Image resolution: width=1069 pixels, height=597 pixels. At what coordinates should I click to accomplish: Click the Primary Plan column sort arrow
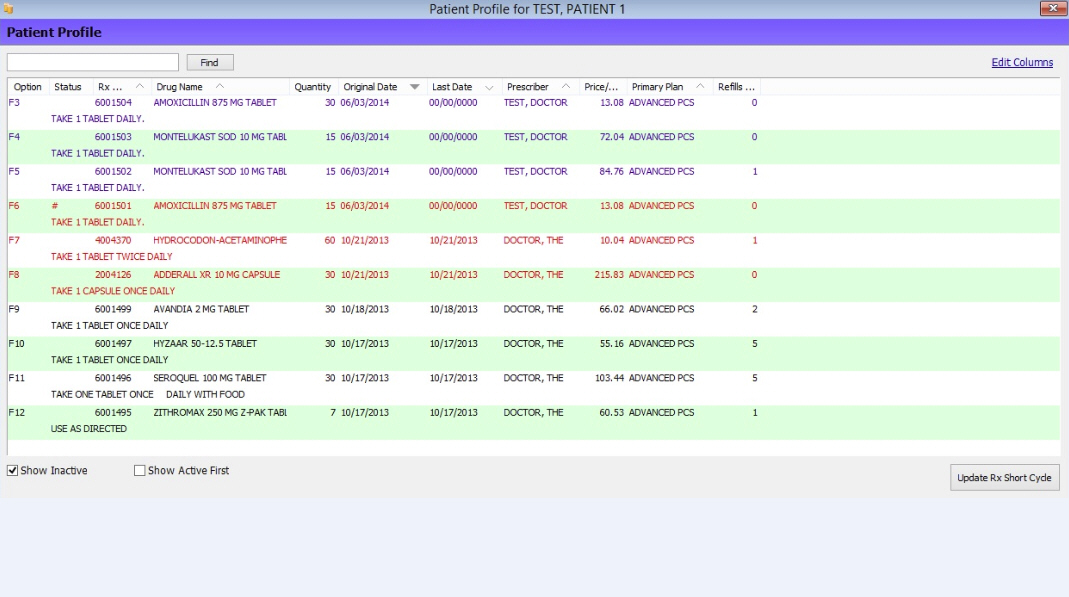700,87
